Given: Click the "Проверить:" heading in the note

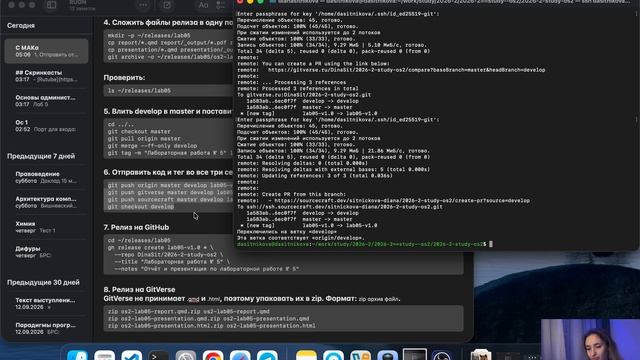Looking at the screenshot, I should click(124, 77).
